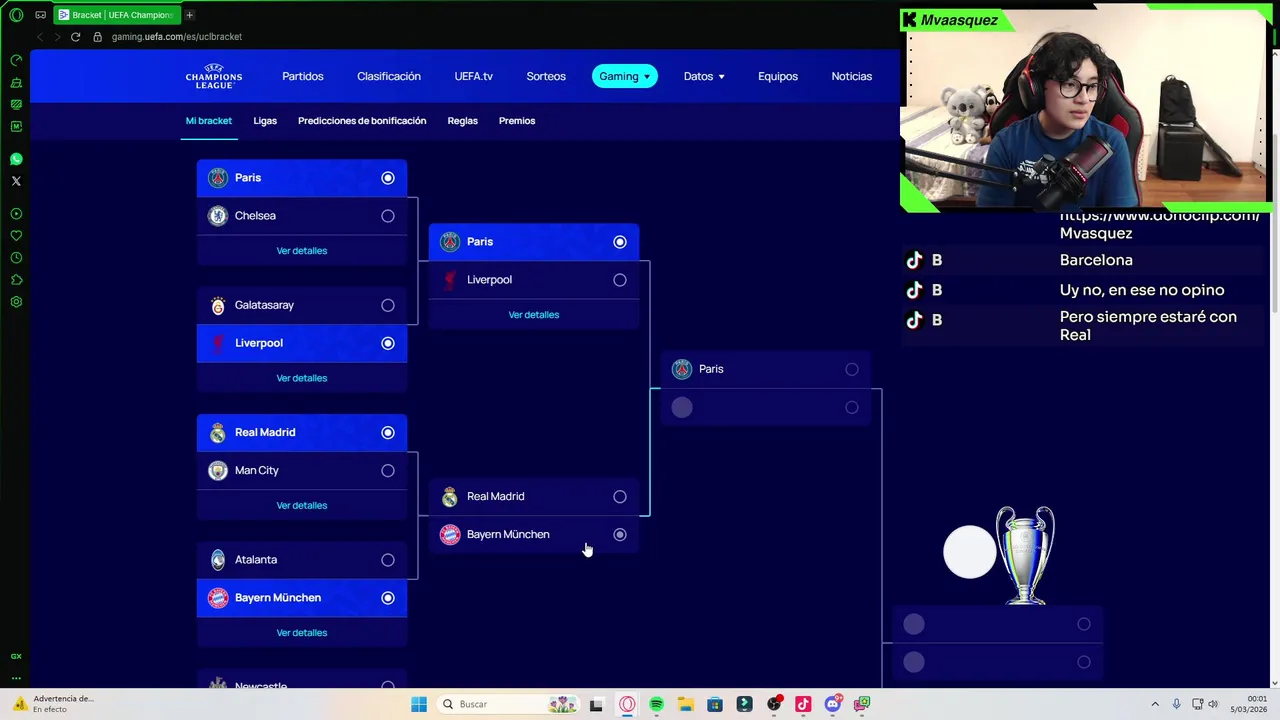Open Spotify from the taskbar
The image size is (1280, 720).
tap(657, 704)
